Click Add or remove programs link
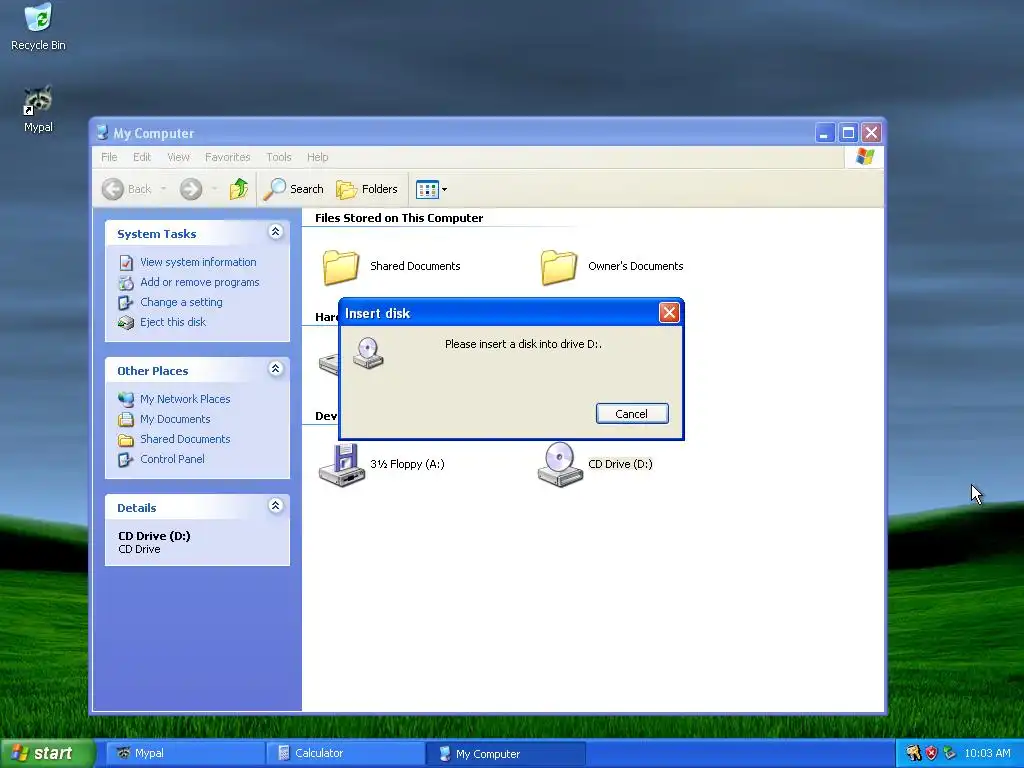 (x=199, y=282)
